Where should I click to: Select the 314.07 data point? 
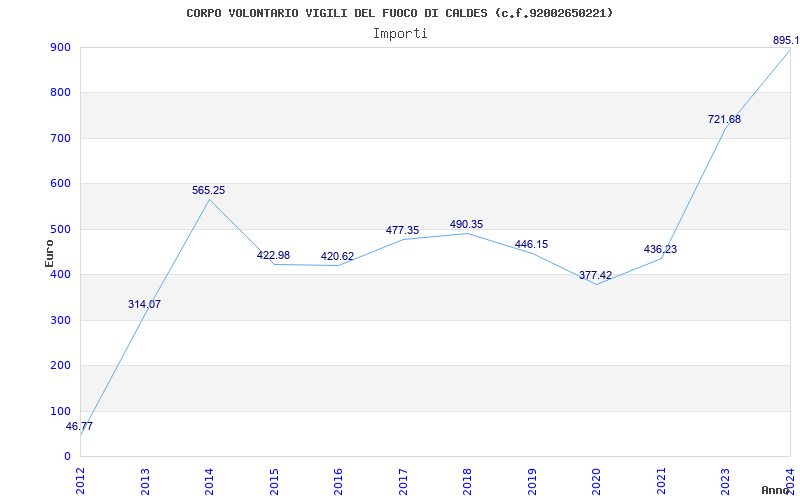[x=144, y=304]
